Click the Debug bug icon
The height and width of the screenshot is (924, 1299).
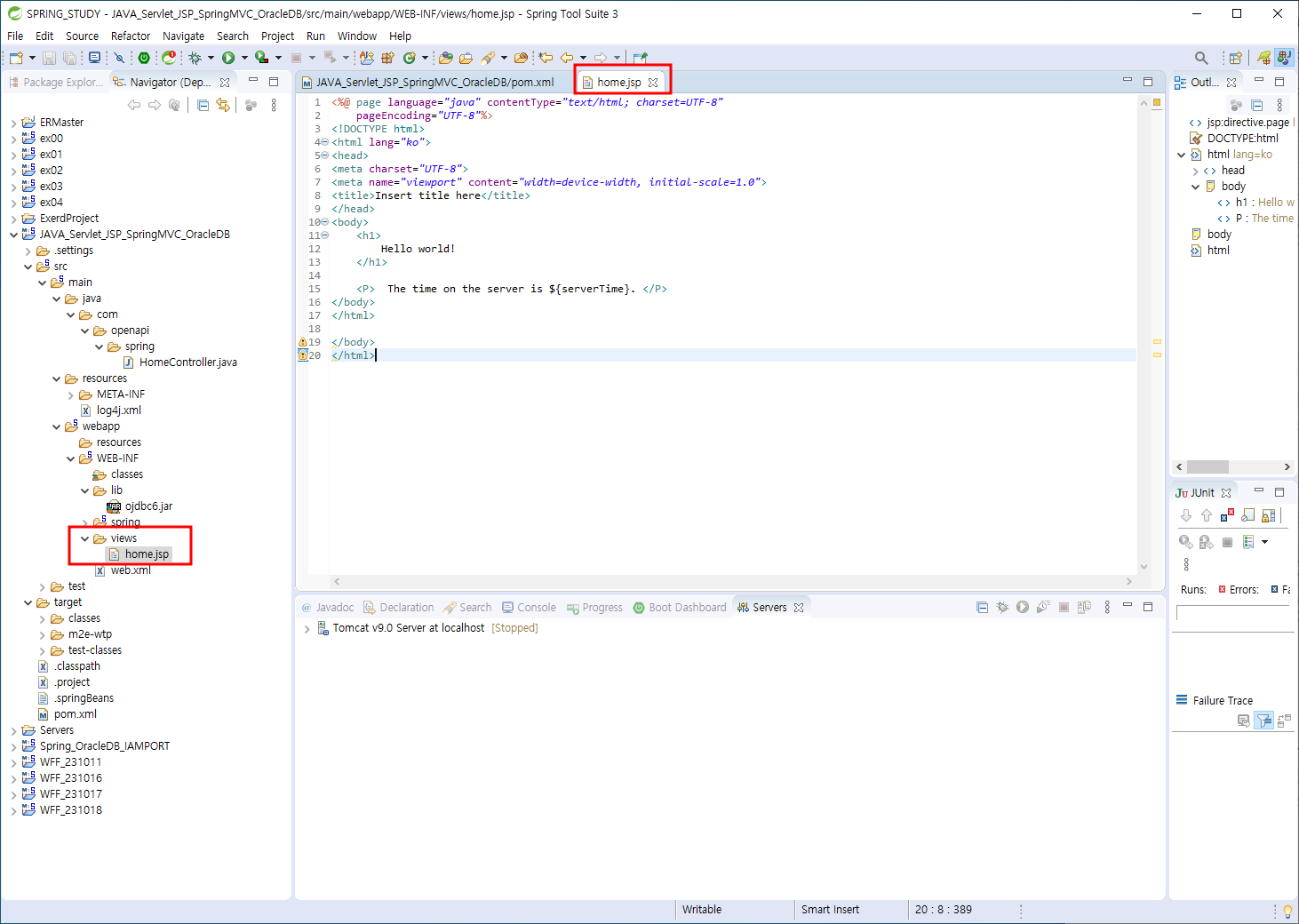[195, 58]
